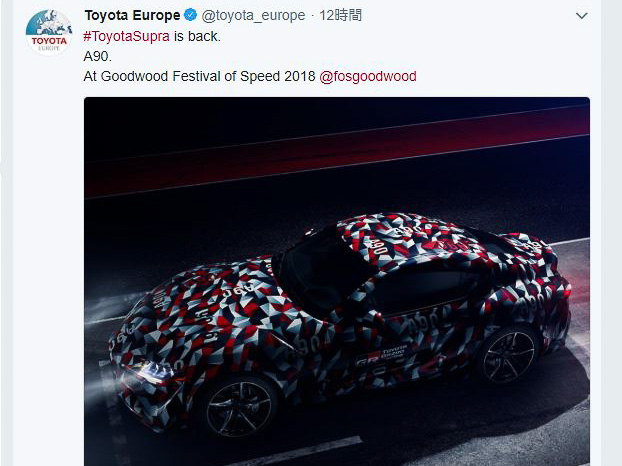Click the GR Toyota Gazoo Racing door logo
The height and width of the screenshot is (466, 622).
[x=381, y=355]
